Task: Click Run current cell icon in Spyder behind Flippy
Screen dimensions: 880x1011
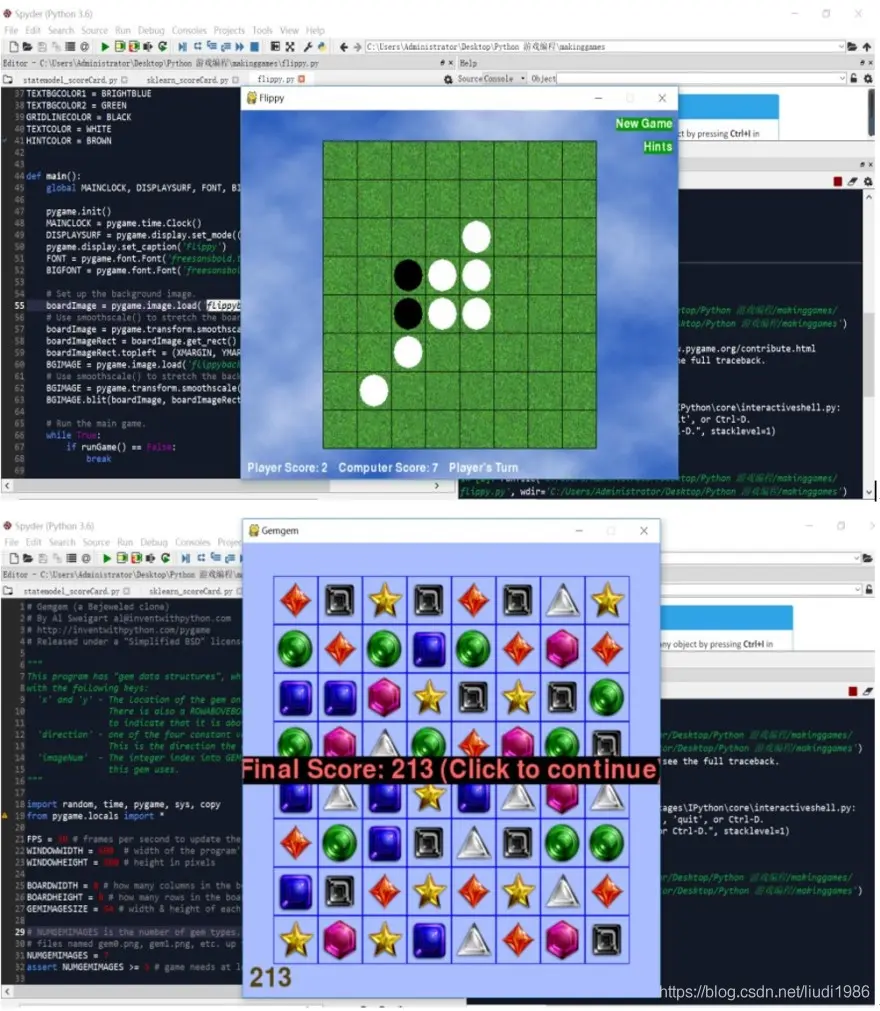Action: [x=120, y=46]
